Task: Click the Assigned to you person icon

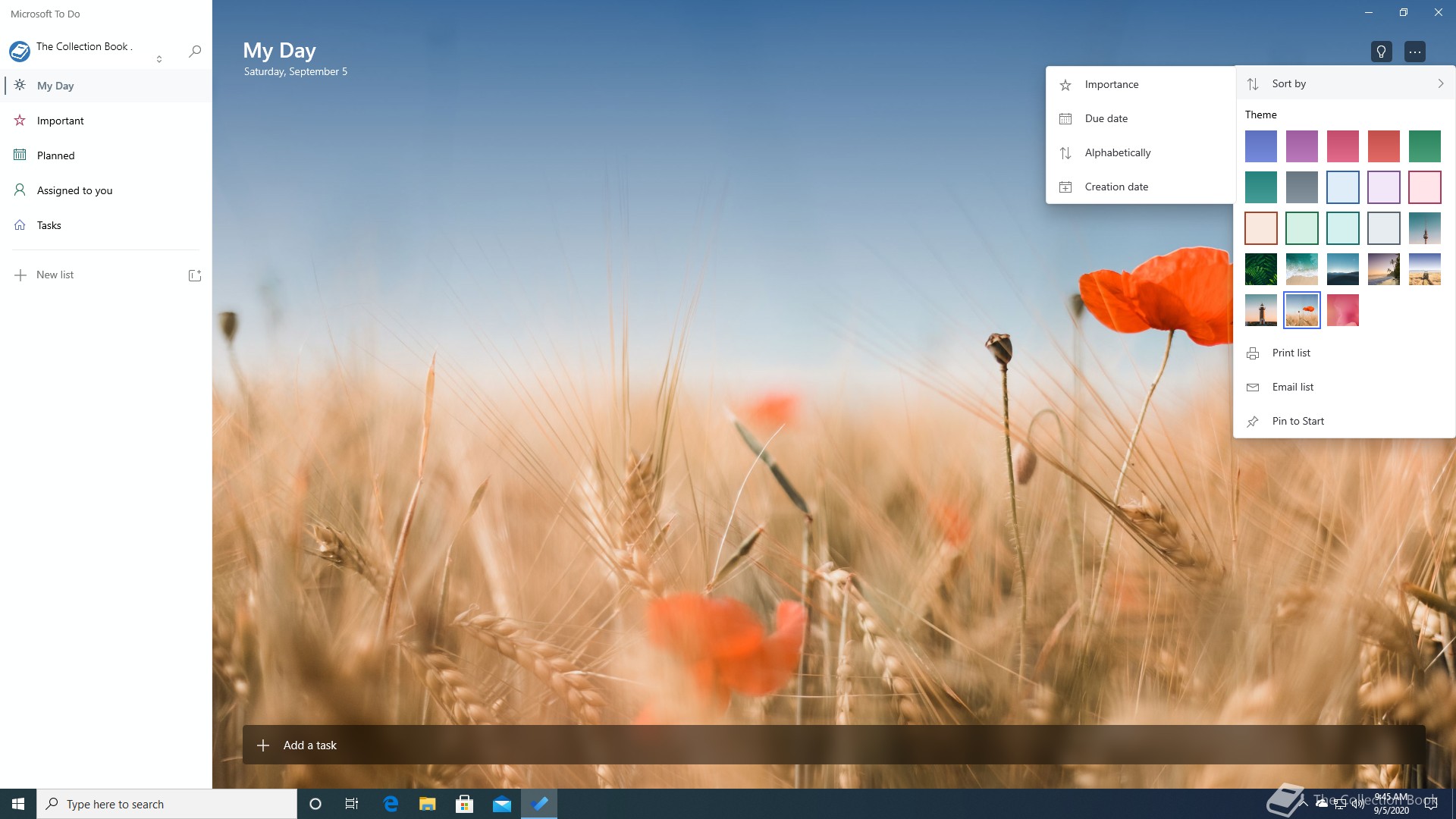Action: pyautogui.click(x=20, y=190)
